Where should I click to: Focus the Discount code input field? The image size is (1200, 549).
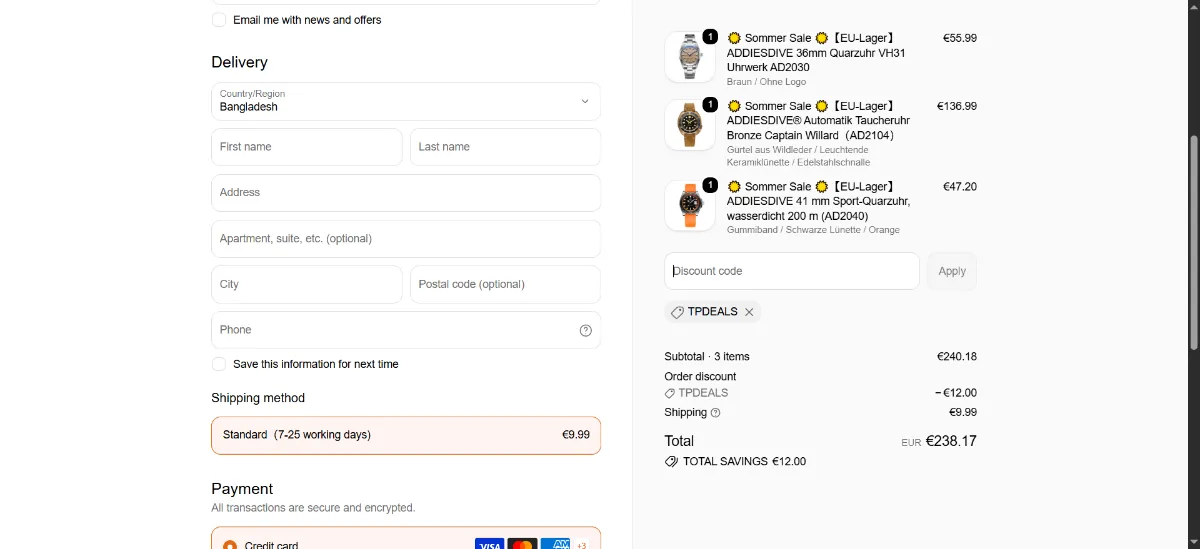(792, 271)
